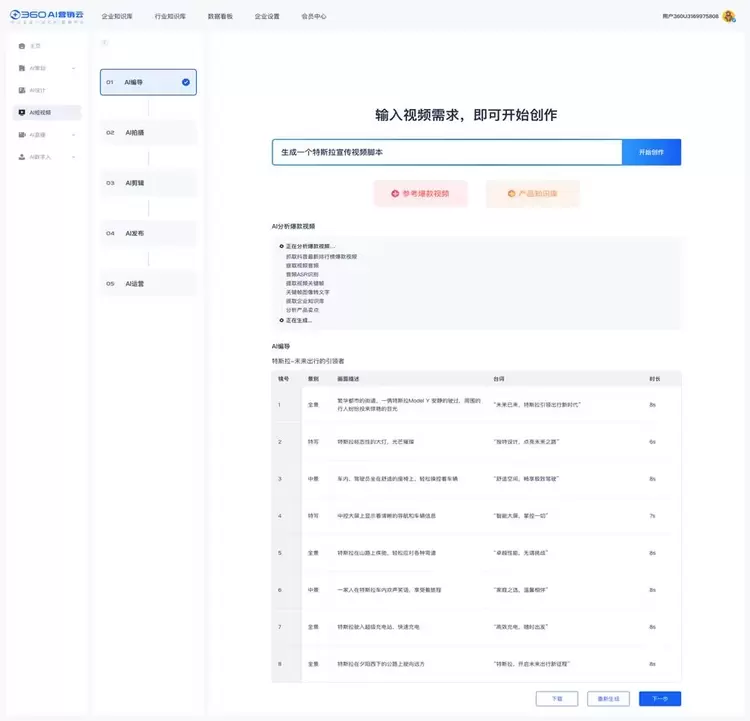Viewport: 750px width, 721px height.
Task: Select step 03 AI剪辑 in workflow
Action: pos(149,183)
